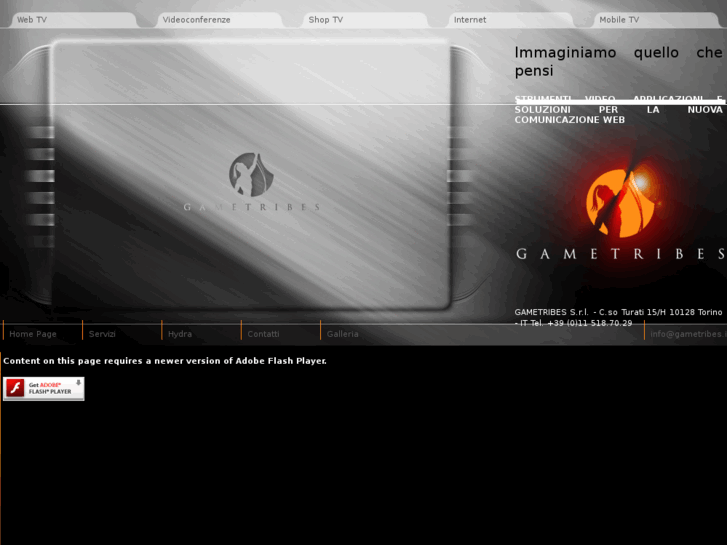Navigate to Servizi

[102, 334]
